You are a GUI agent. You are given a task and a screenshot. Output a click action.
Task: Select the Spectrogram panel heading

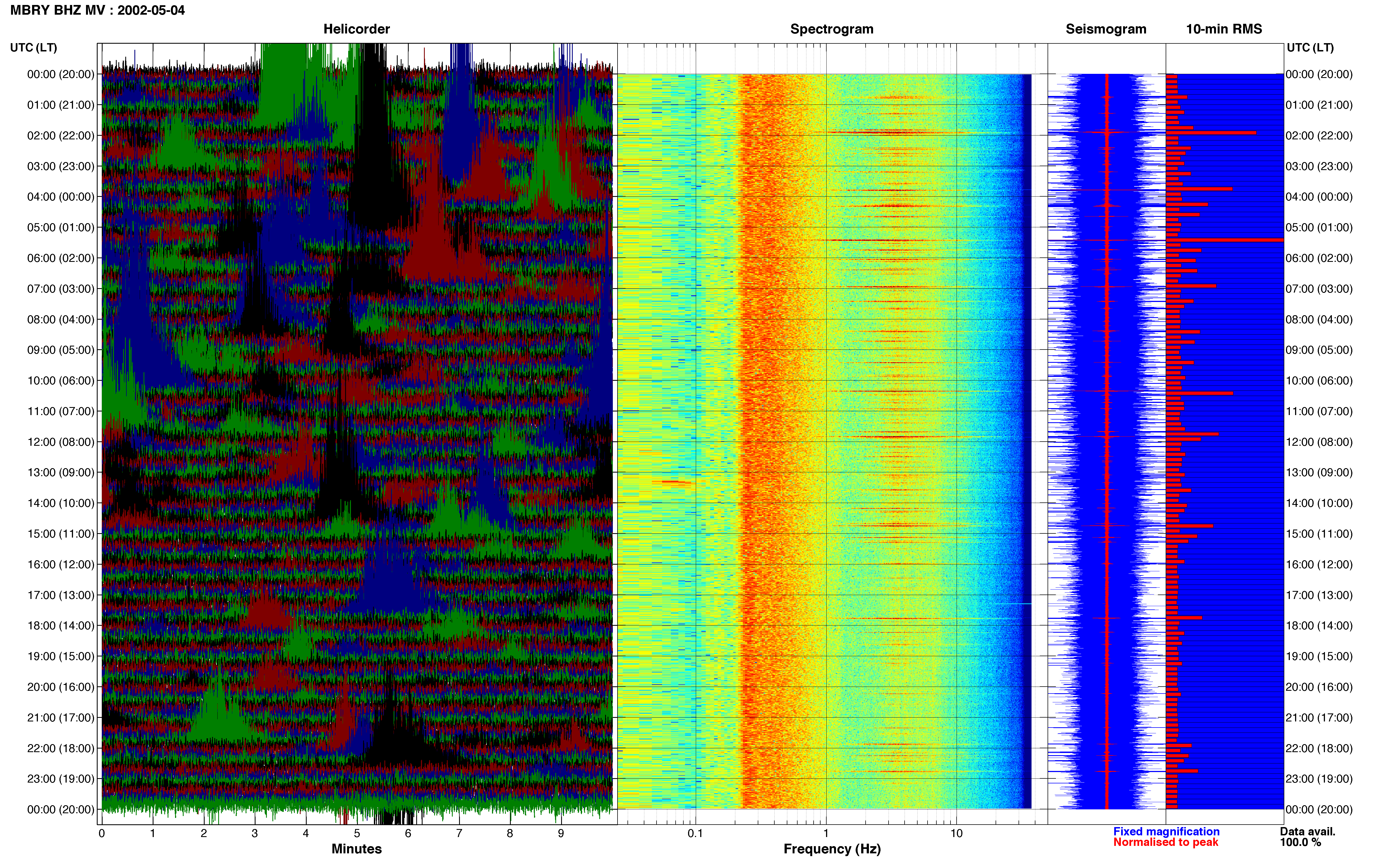coord(832,29)
